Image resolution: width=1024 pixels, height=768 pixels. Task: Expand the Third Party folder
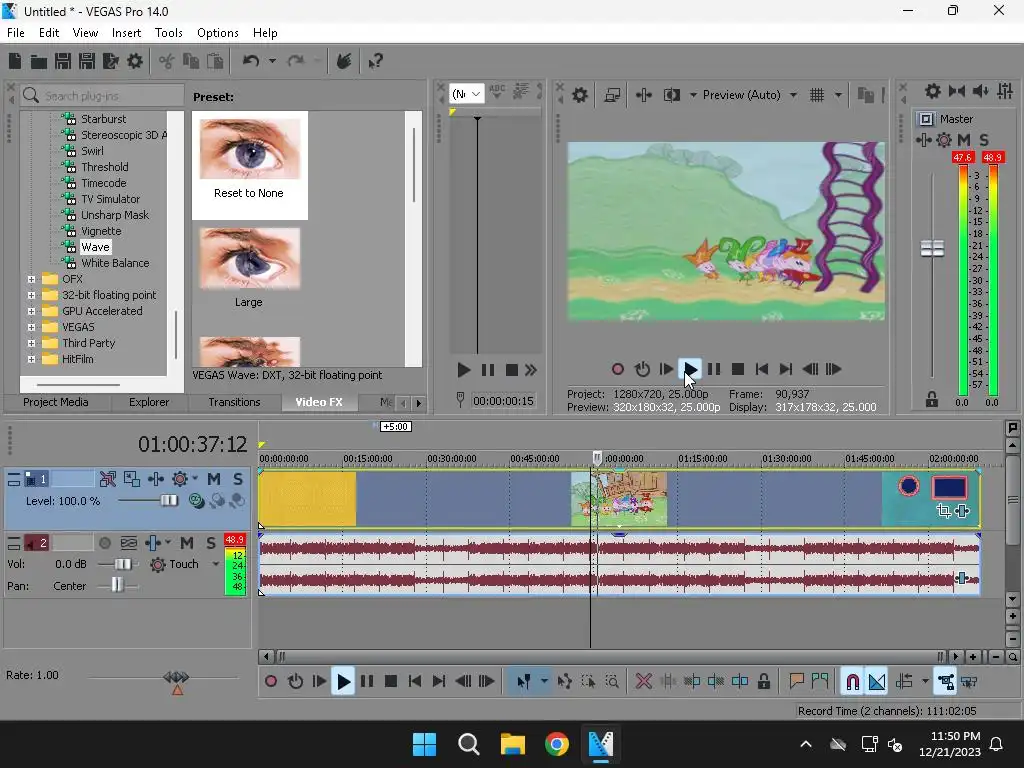tap(31, 343)
